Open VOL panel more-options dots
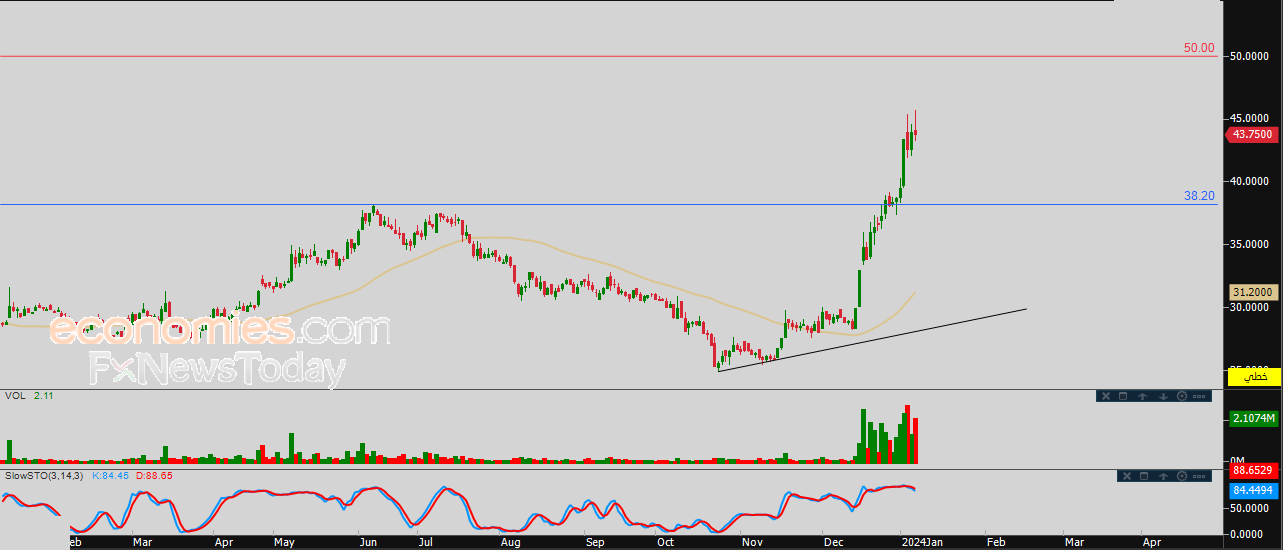This screenshot has width=1283, height=550. click(1201, 396)
